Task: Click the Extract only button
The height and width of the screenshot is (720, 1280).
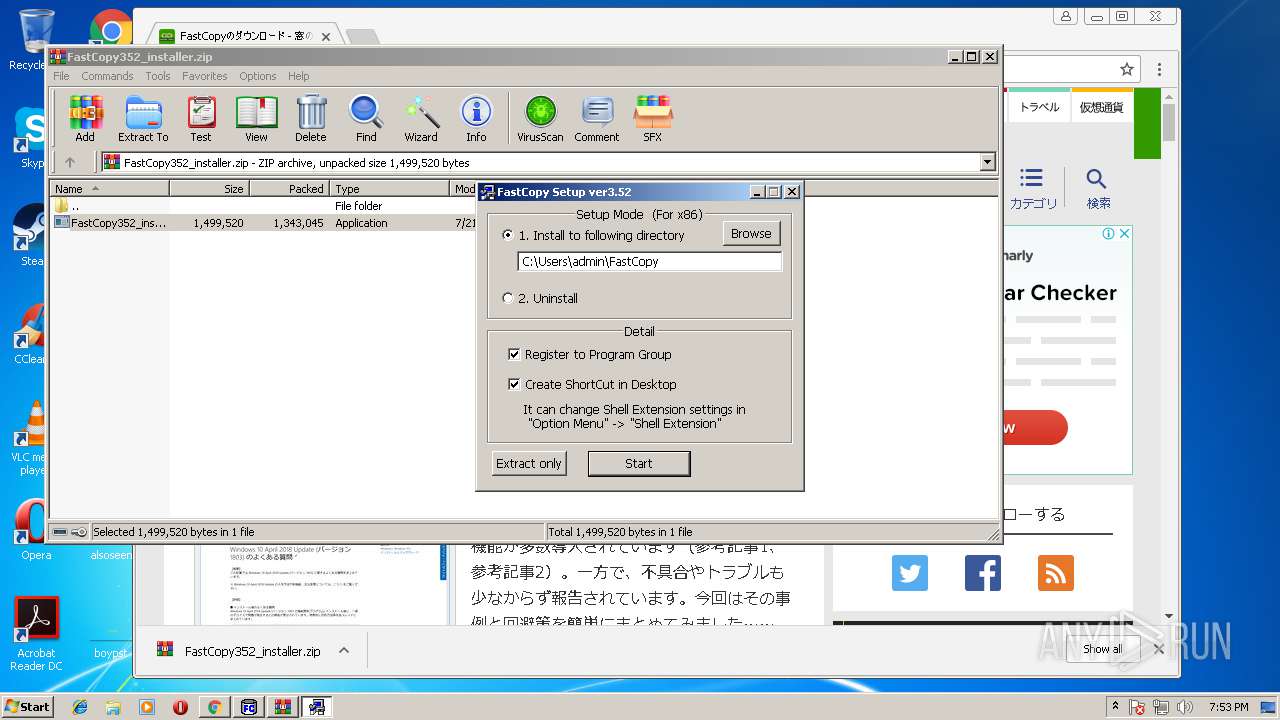Action: (529, 463)
